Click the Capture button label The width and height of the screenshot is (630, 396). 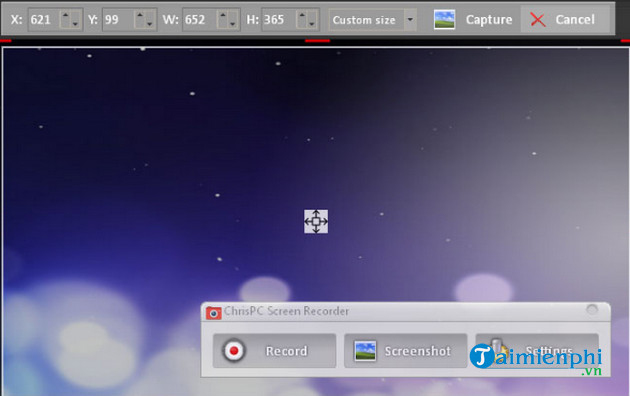(x=489, y=20)
